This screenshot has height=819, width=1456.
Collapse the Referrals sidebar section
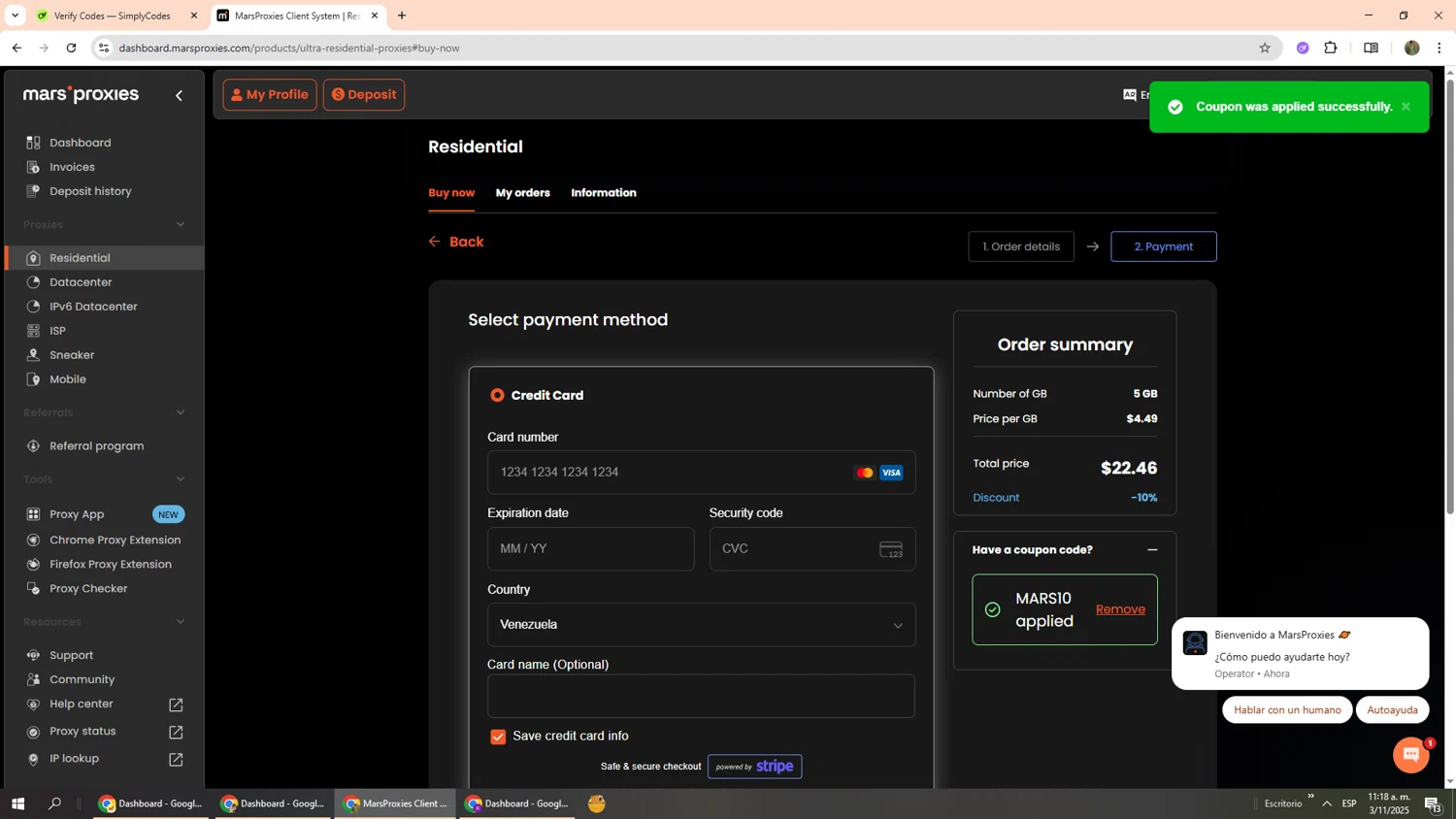181,412
